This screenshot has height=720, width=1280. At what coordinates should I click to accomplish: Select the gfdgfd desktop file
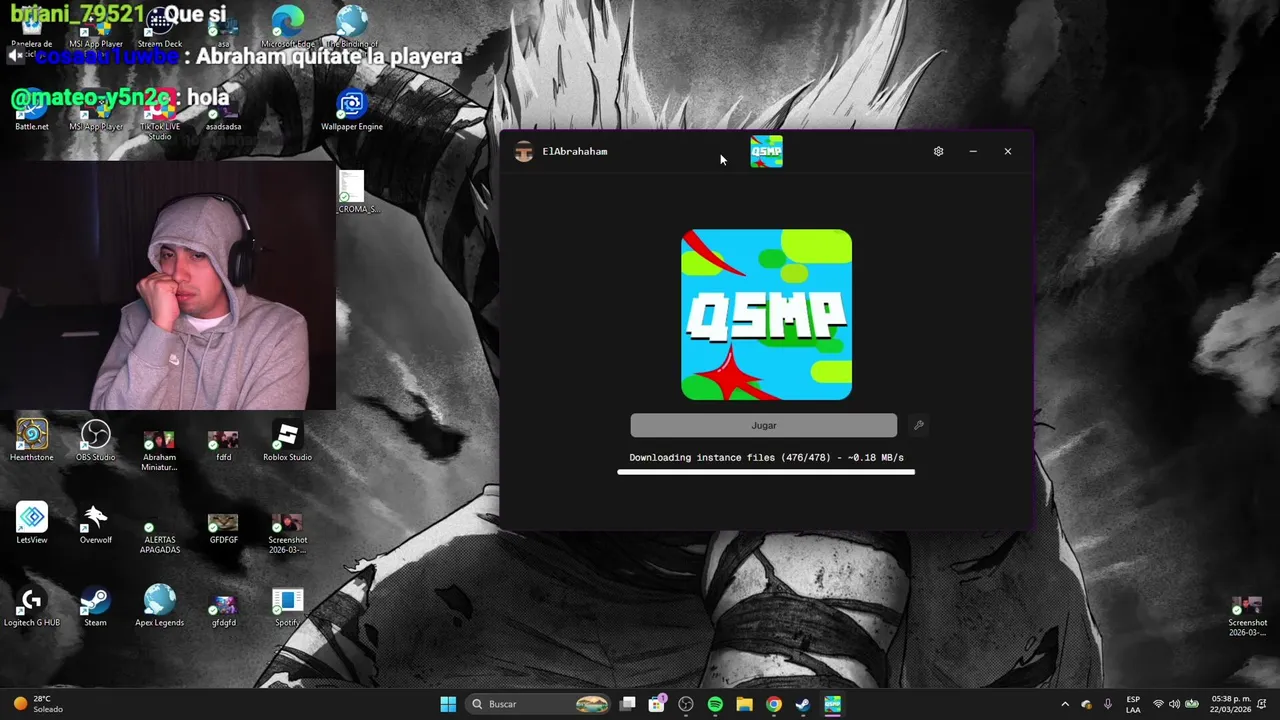pyautogui.click(x=223, y=611)
